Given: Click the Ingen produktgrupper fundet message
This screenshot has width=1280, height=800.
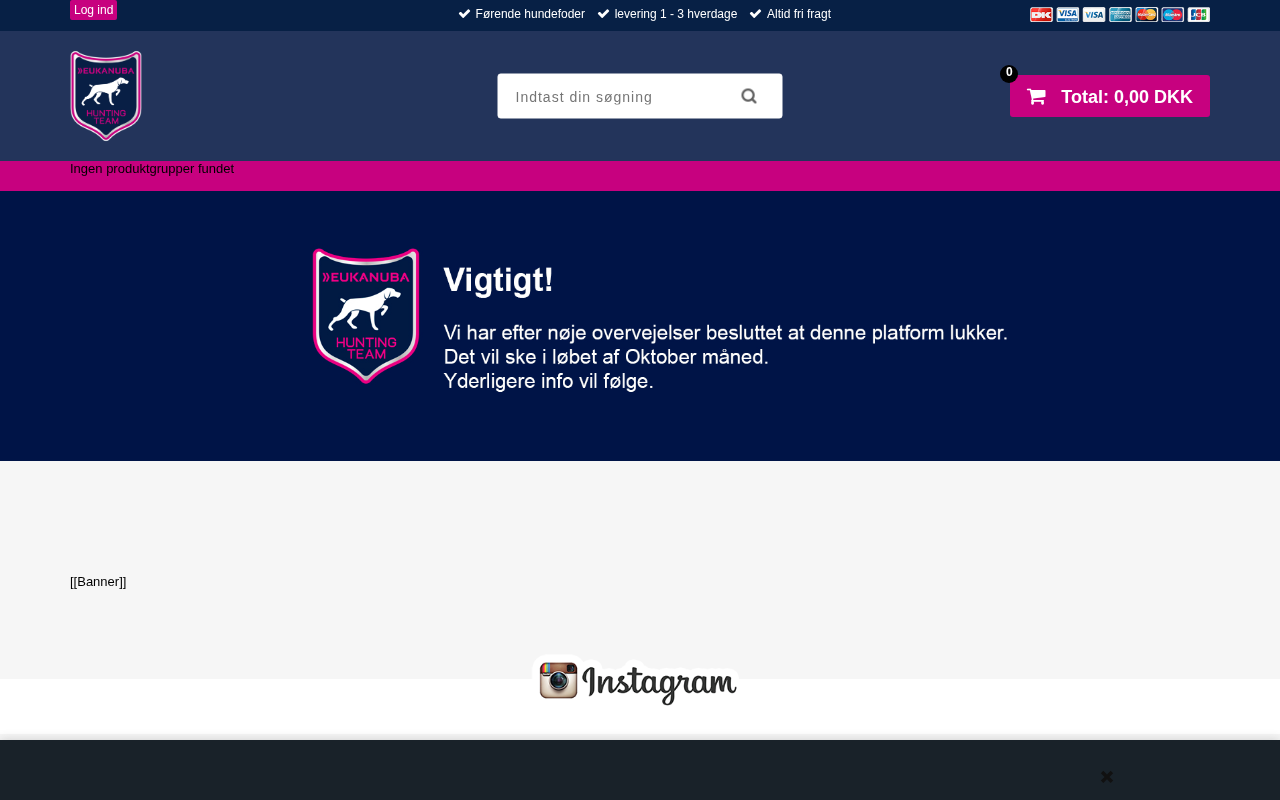Looking at the screenshot, I should (x=152, y=169).
